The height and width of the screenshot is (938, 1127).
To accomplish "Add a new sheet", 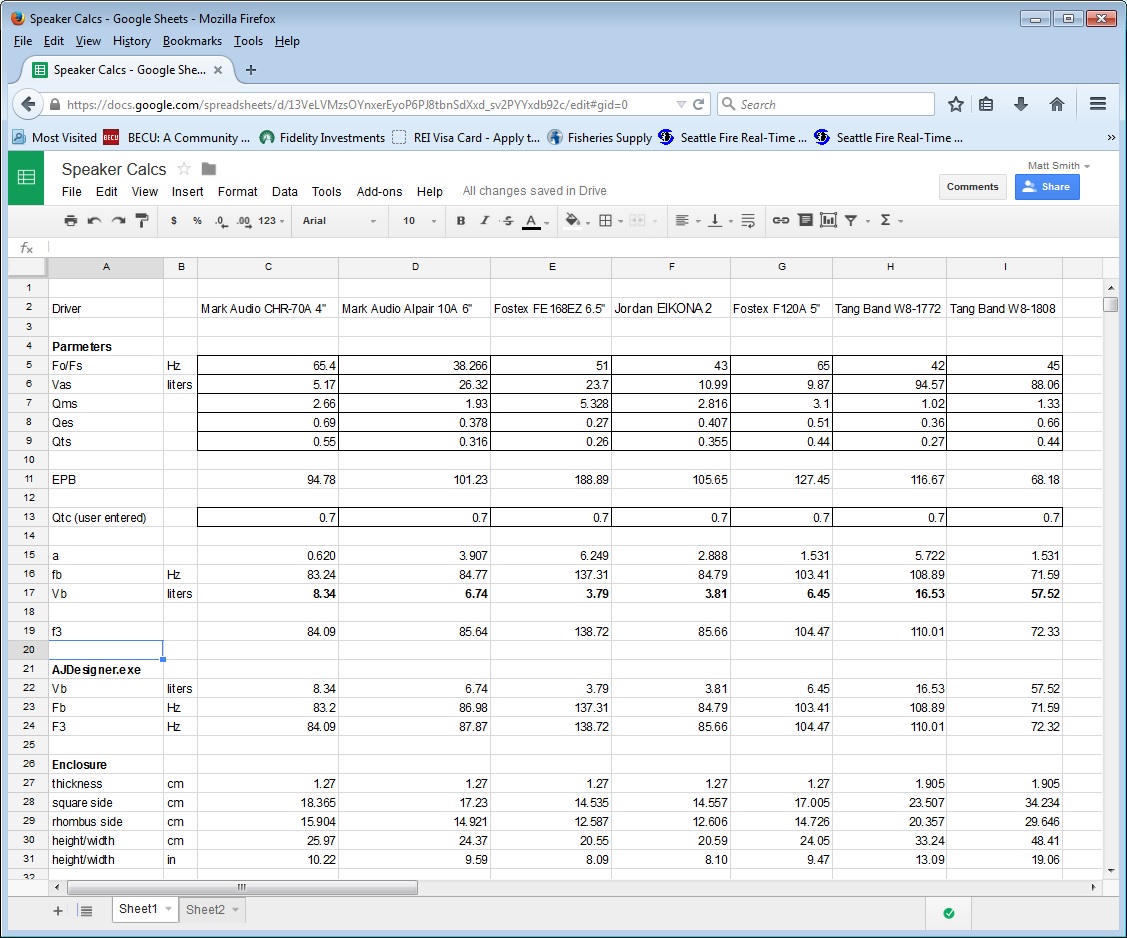I will (58, 911).
